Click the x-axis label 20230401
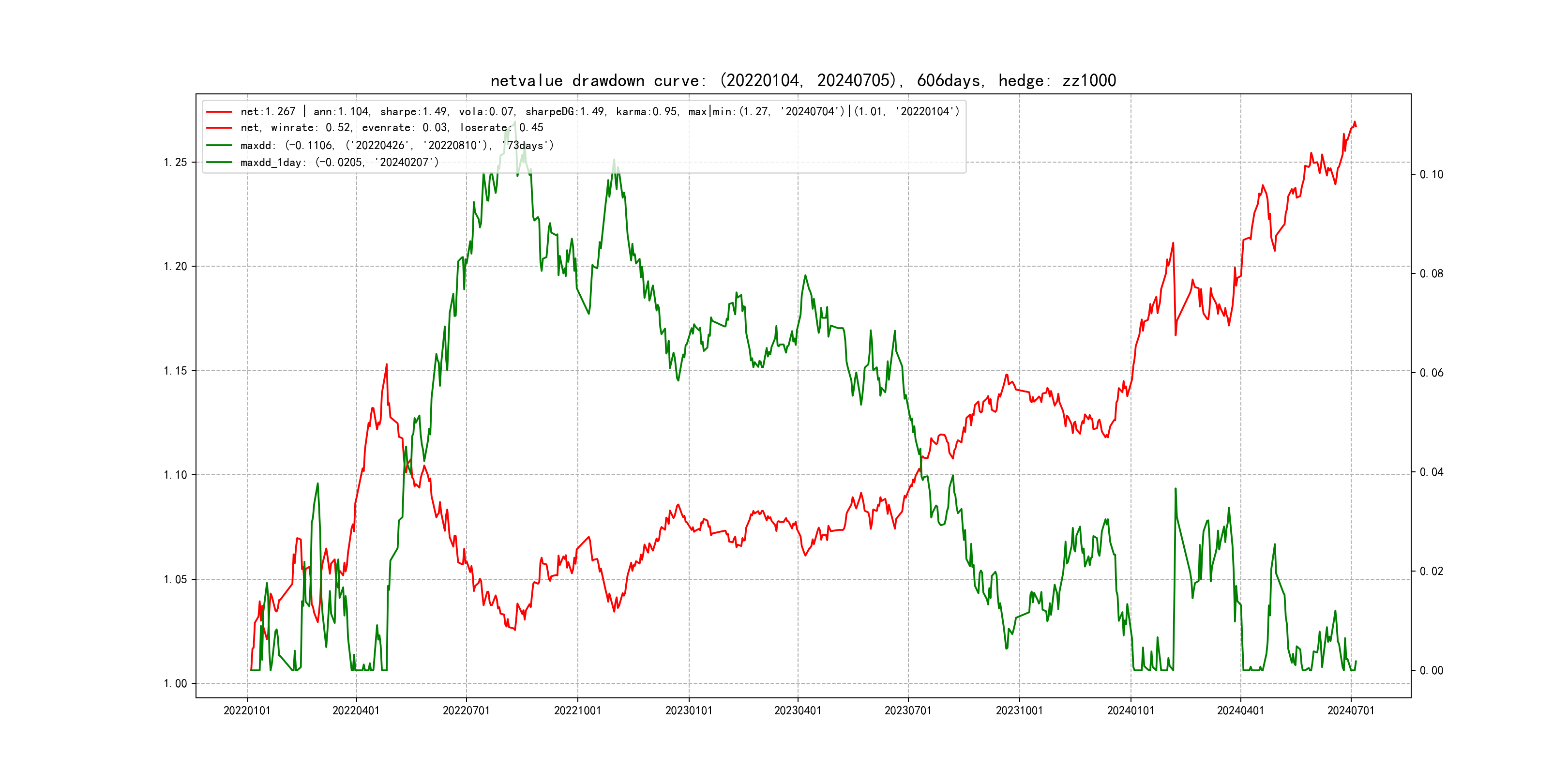 [x=798, y=710]
